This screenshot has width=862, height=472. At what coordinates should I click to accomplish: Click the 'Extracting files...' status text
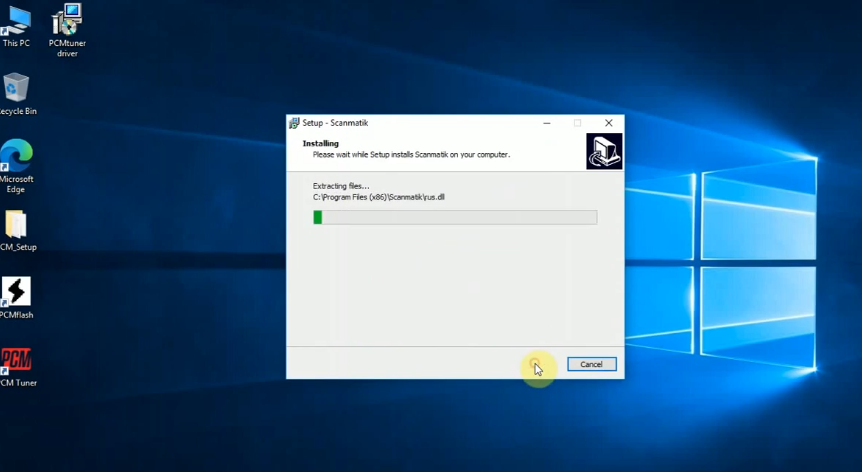pyautogui.click(x=341, y=186)
